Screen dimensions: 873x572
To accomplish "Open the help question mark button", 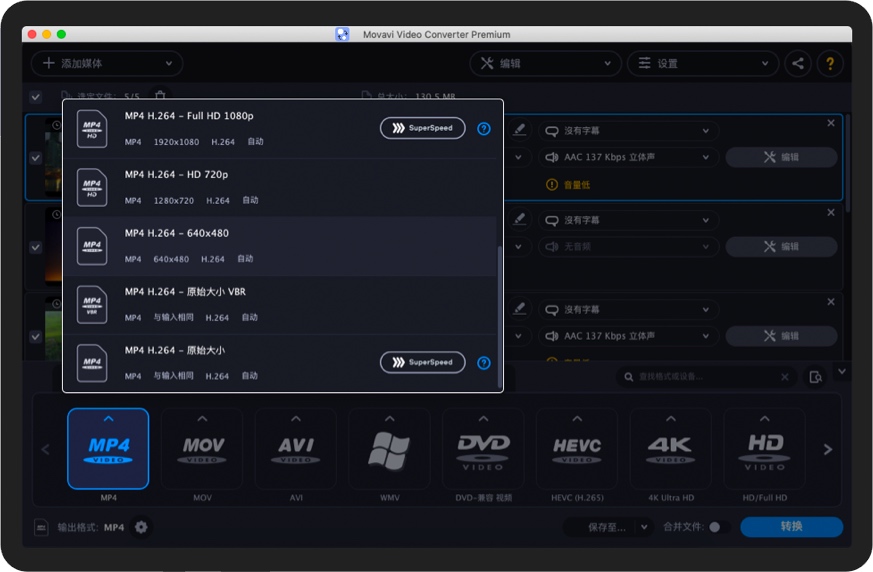I will pyautogui.click(x=830, y=63).
